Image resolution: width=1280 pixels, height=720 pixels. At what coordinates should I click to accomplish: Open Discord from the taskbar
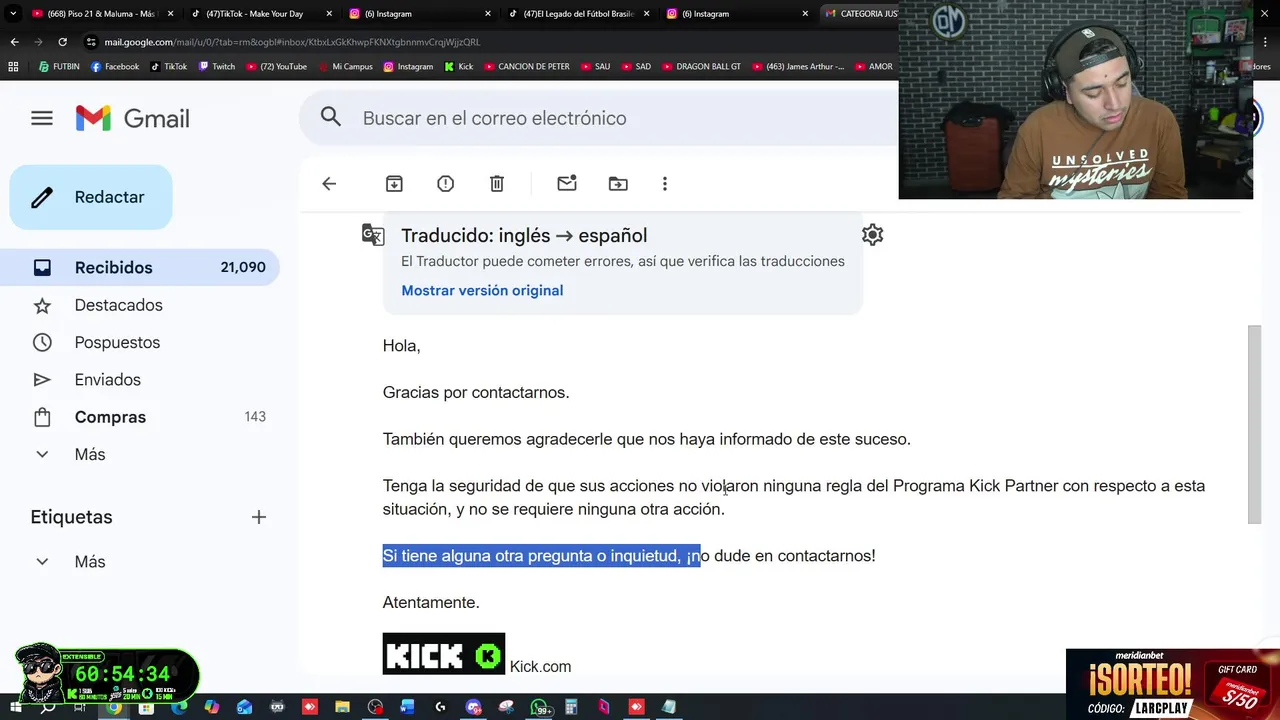(x=474, y=707)
